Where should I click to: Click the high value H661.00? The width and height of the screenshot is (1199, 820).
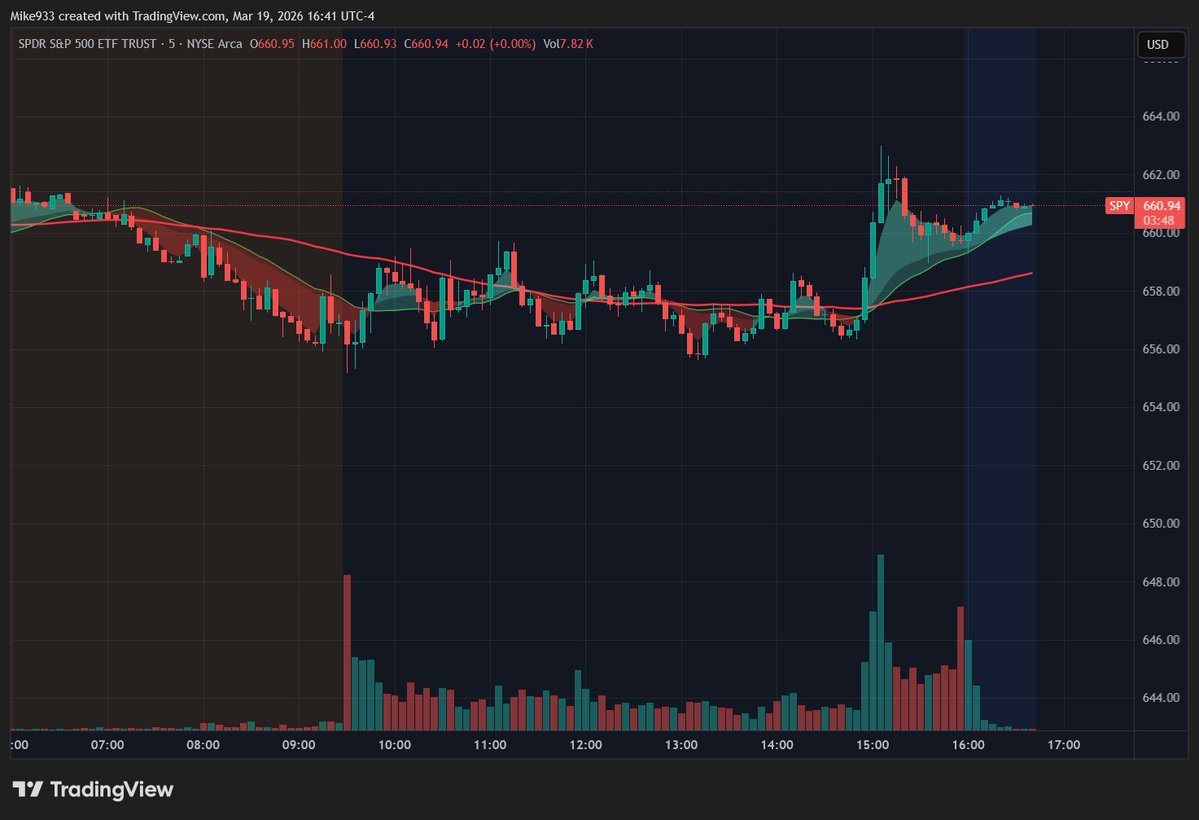324,44
